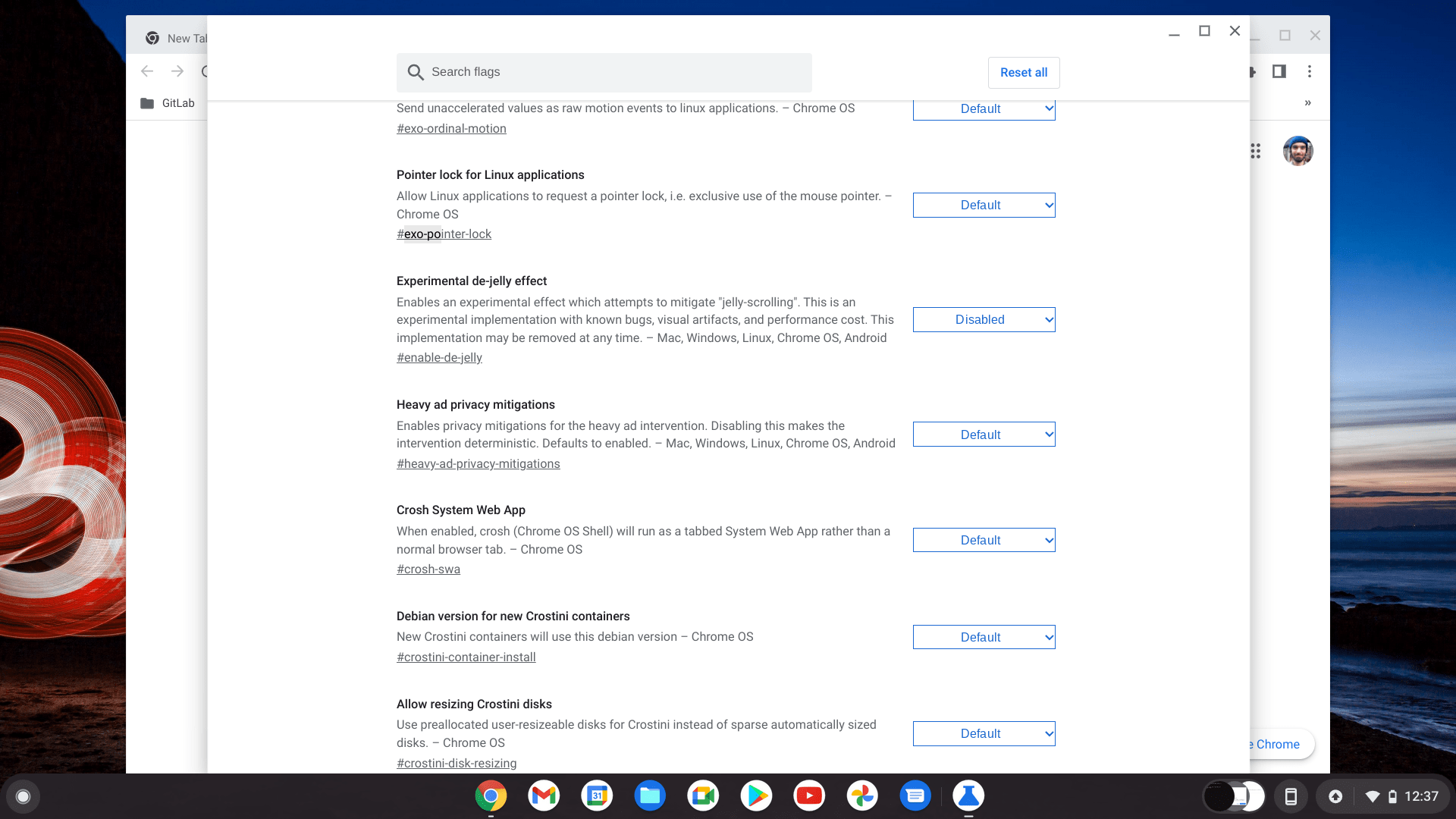Open Crosh System Web App dropdown
This screenshot has width=1456, height=819.
(984, 540)
